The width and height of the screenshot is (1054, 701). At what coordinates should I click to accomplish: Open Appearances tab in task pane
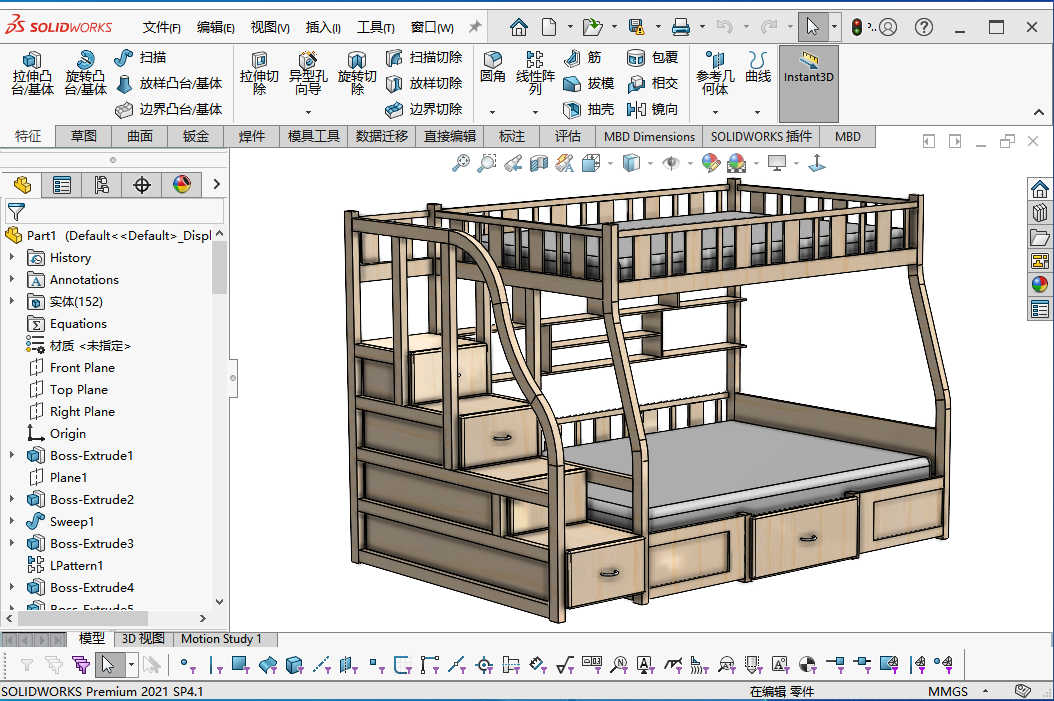coord(1039,284)
